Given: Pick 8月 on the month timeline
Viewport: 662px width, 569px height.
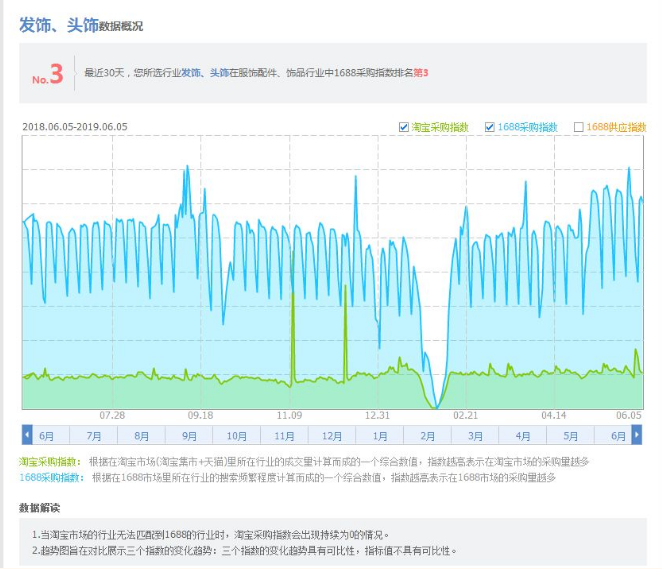Looking at the screenshot, I should (x=141, y=435).
